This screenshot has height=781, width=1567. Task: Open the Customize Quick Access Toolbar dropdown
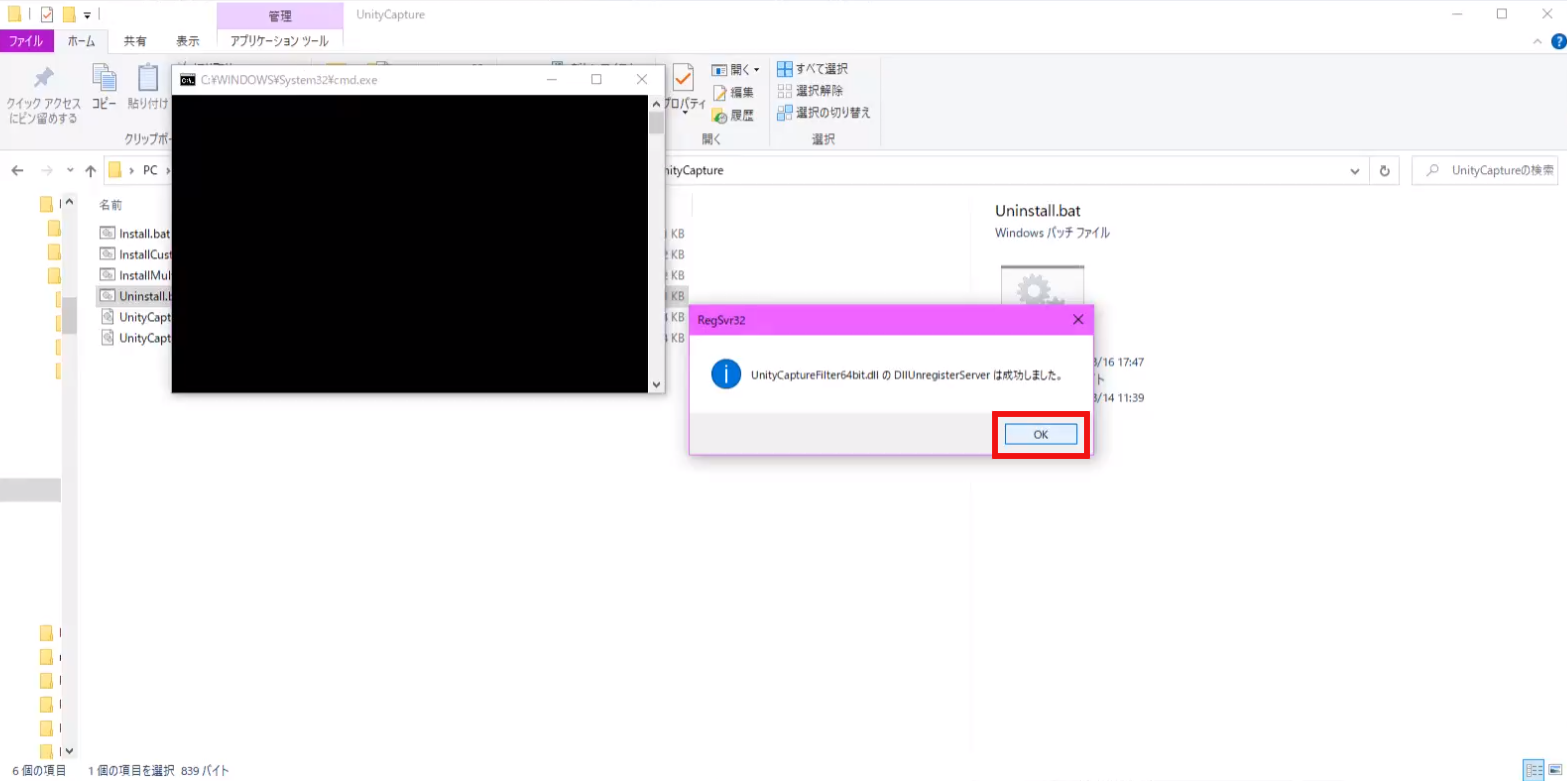pos(87,15)
